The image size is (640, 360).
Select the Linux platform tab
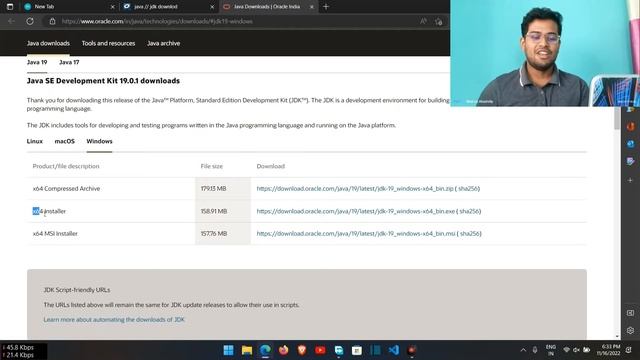[35, 141]
